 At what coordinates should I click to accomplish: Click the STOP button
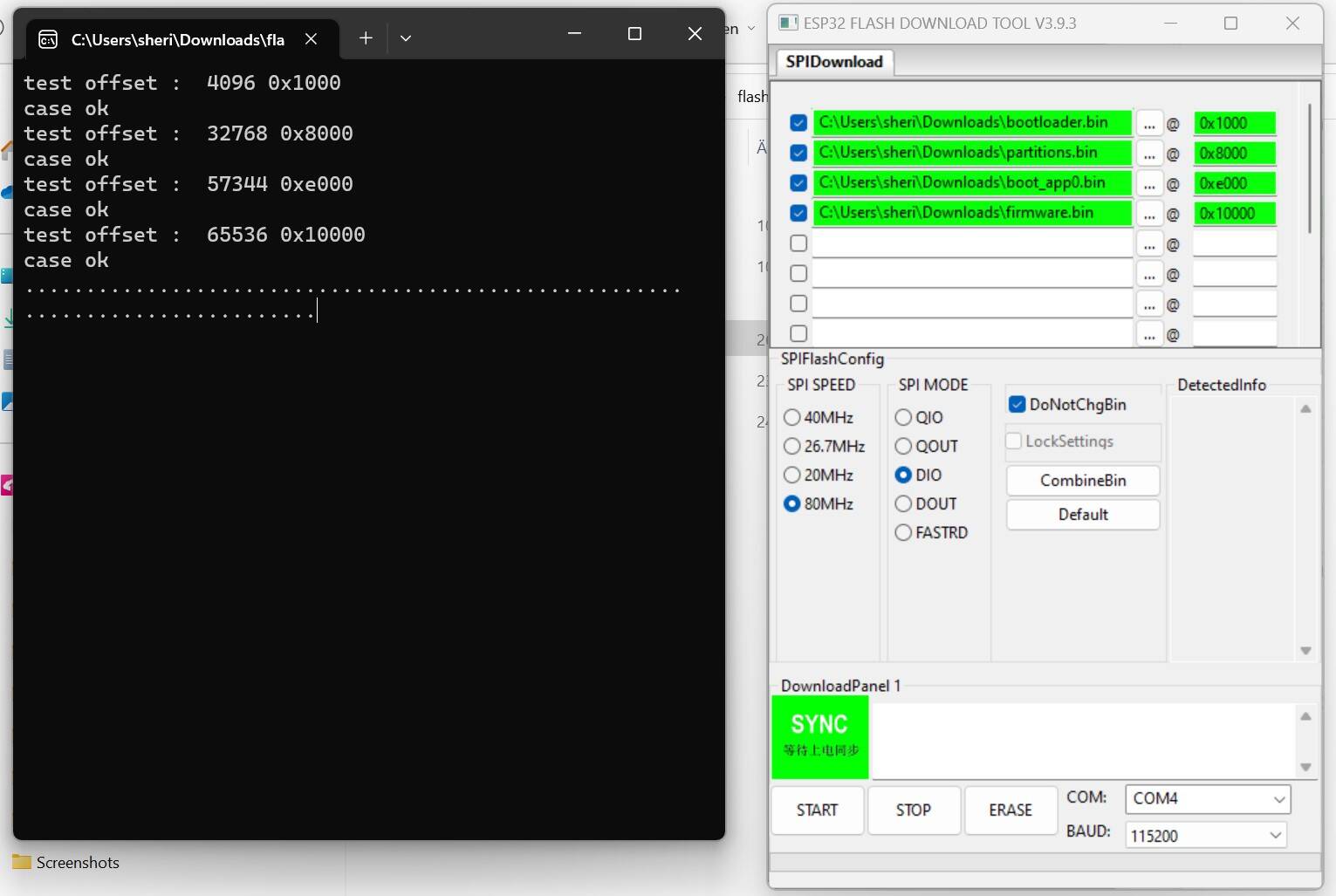(914, 810)
